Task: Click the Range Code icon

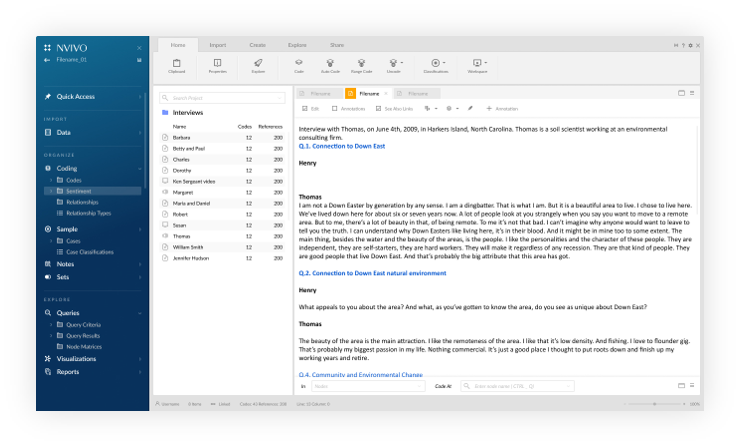Action: click(x=361, y=63)
